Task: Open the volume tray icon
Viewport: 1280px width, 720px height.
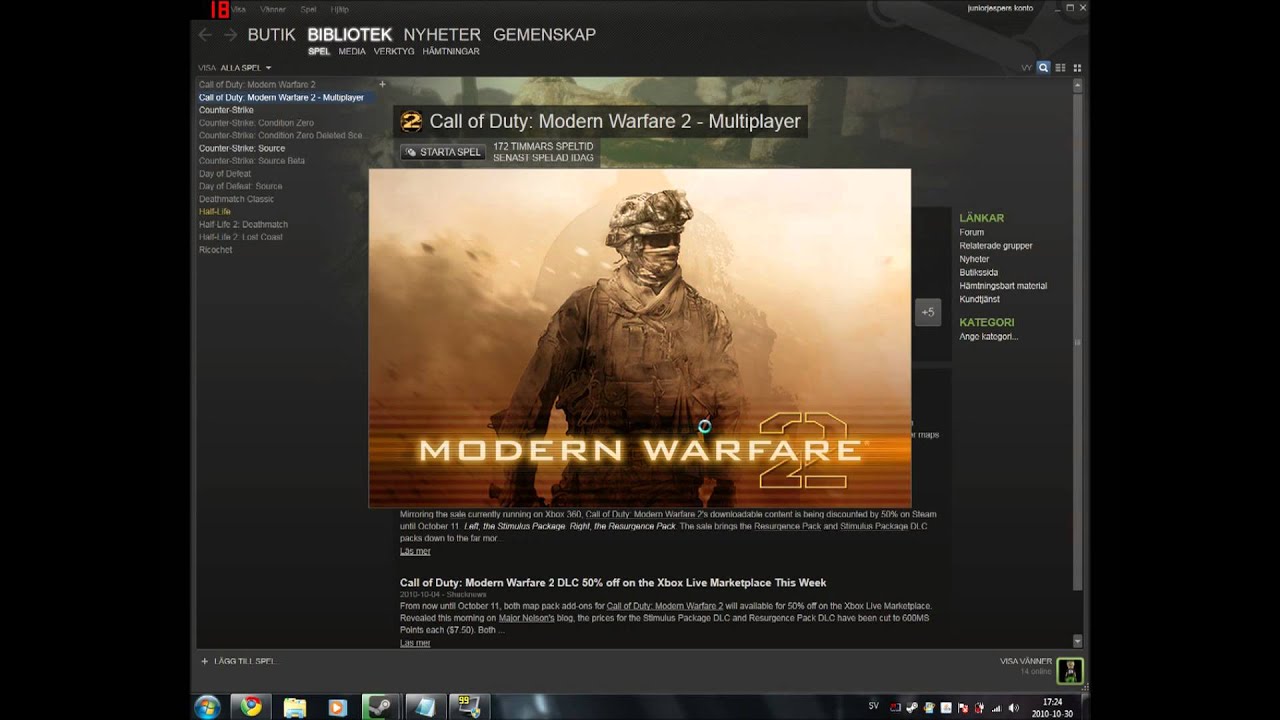Action: coord(1012,707)
